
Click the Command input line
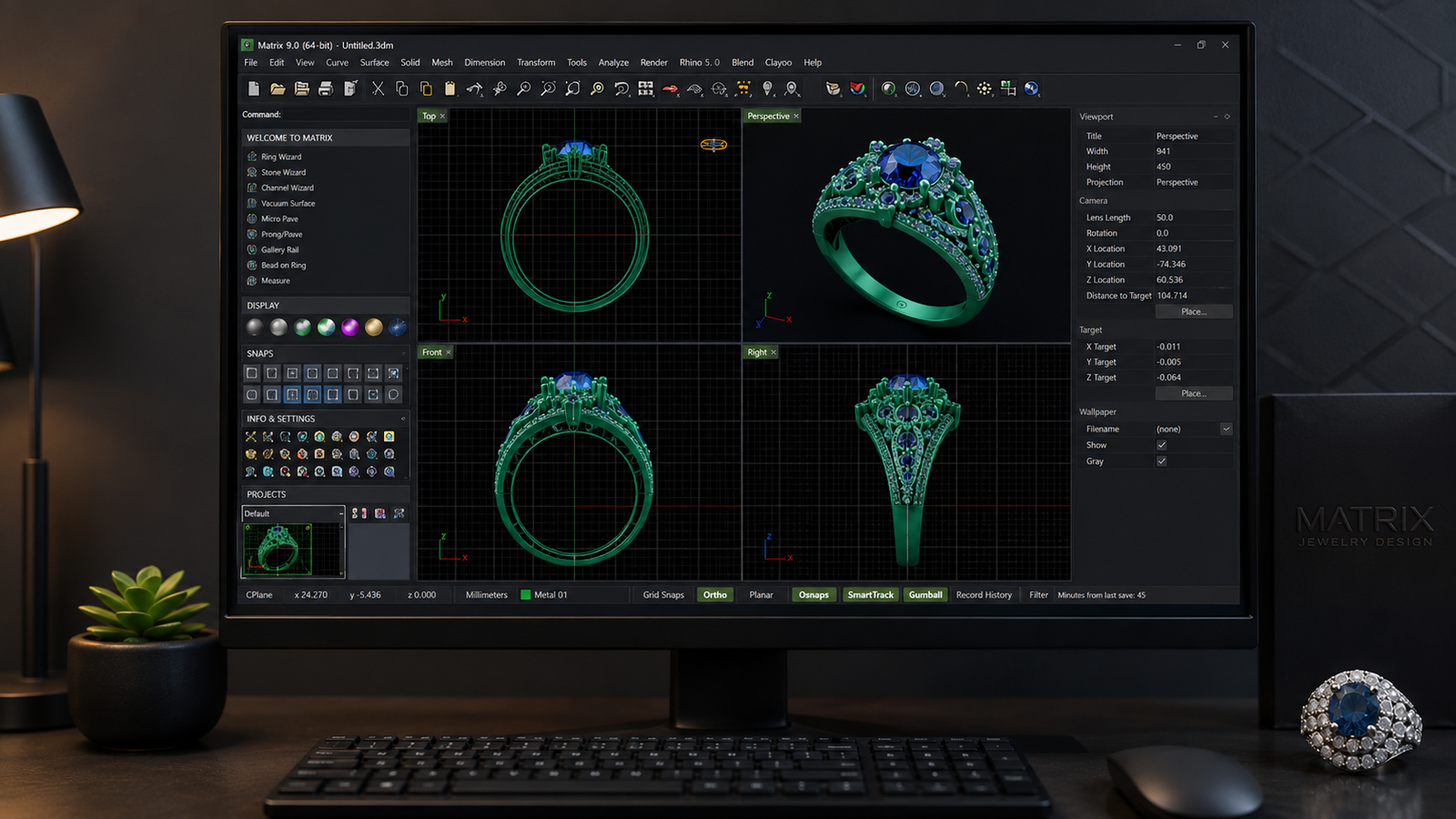[x=346, y=115]
